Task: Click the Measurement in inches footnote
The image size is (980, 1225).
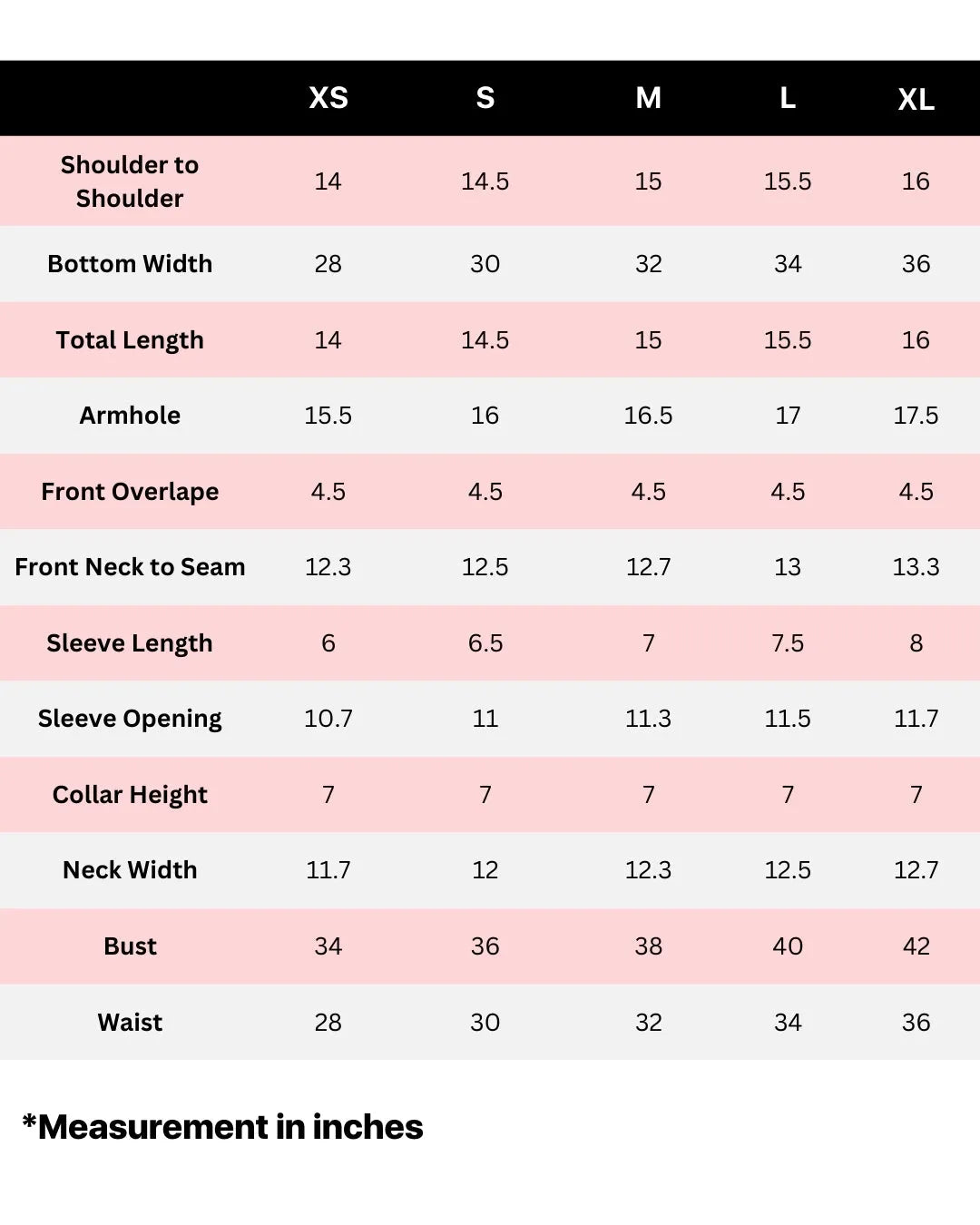Action: coord(222,1127)
